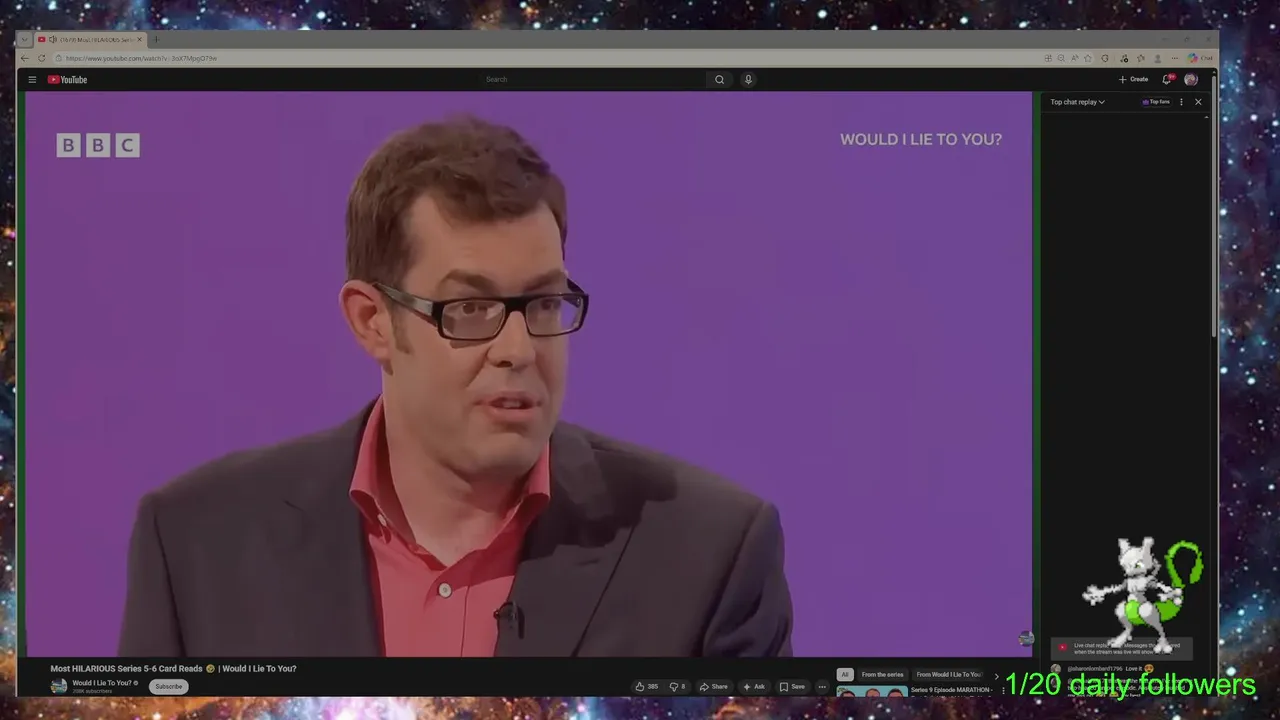
Task: Open the browser Chat sidebar button
Action: [1201, 58]
